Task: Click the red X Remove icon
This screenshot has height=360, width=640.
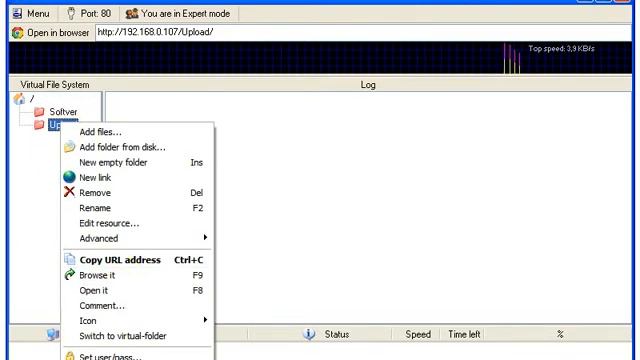Action: tap(69, 192)
